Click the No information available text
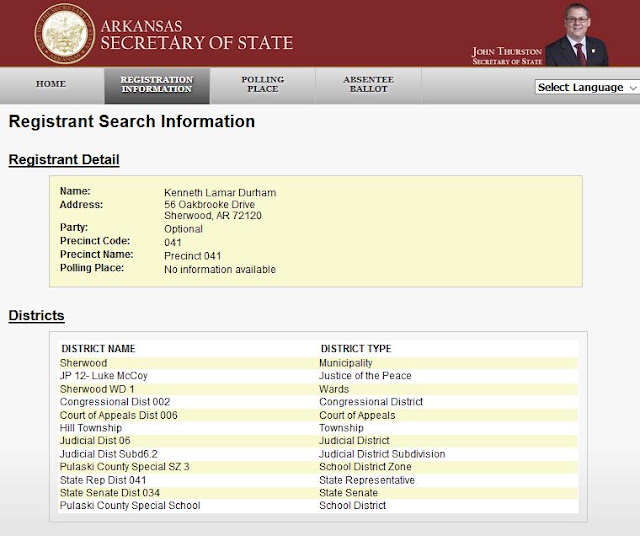Screen dimensions: 640x536 tap(220, 269)
